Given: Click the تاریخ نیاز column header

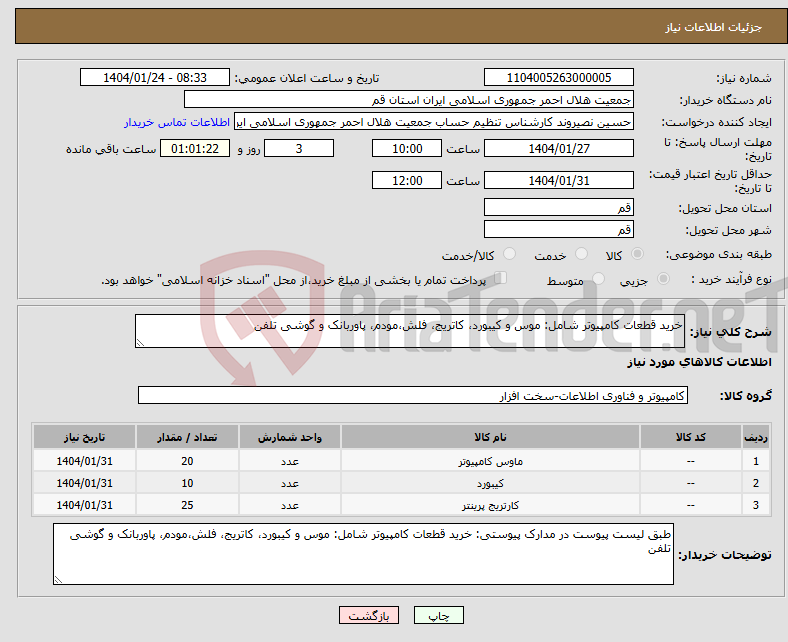Looking at the screenshot, I should 84,437.
